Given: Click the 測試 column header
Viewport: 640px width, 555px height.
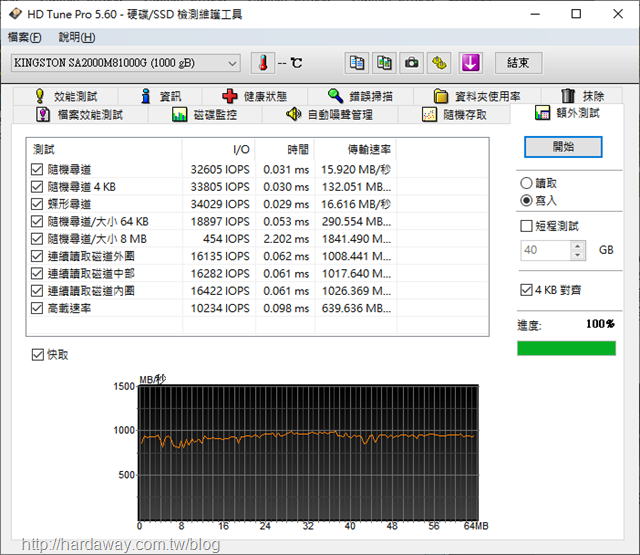Looking at the screenshot, I should tap(104, 149).
